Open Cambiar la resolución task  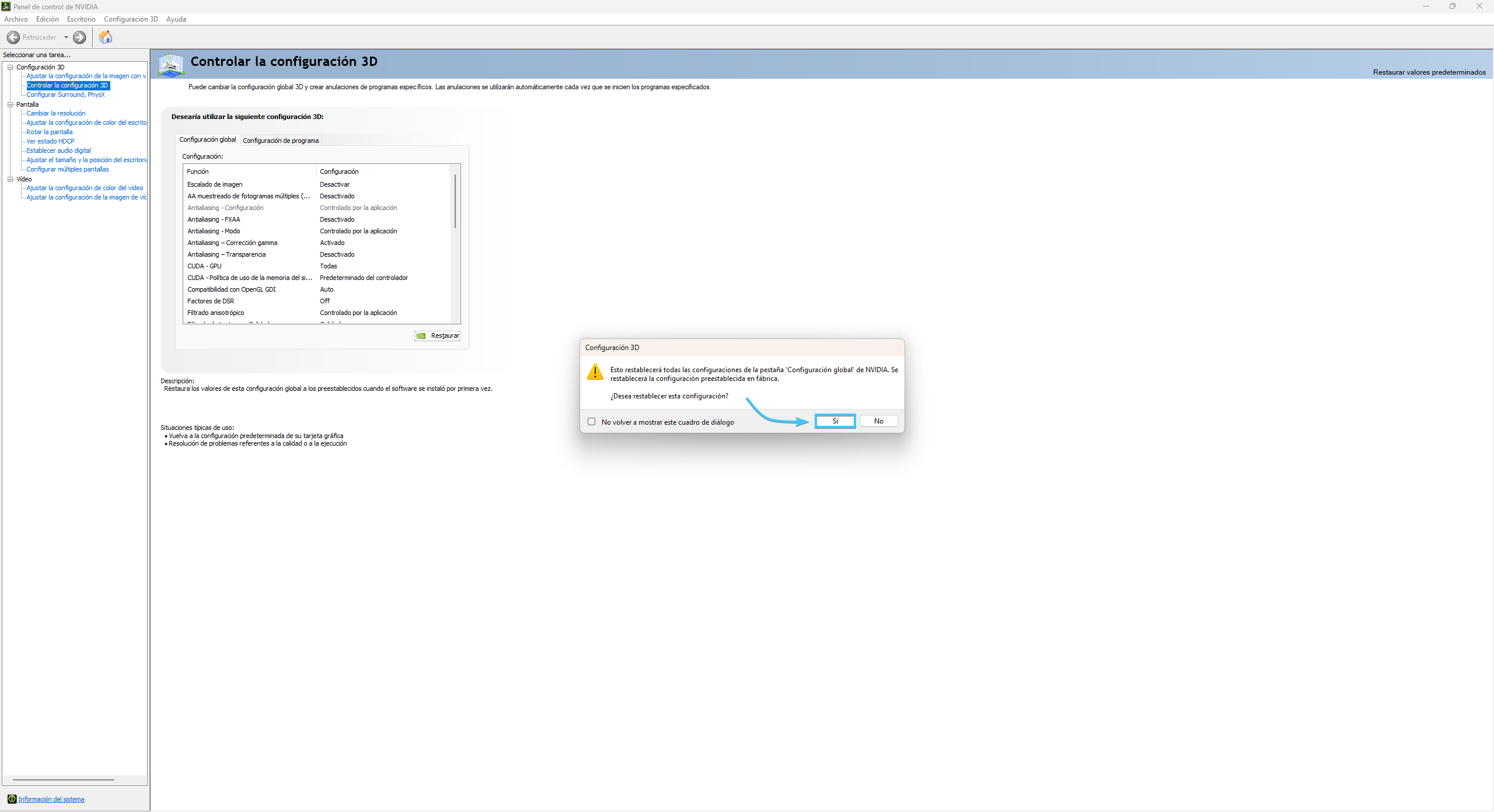56,113
